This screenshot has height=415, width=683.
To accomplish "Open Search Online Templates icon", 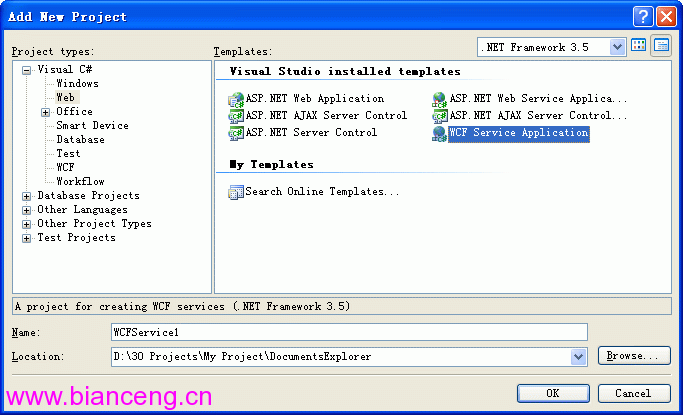I will 236,192.
